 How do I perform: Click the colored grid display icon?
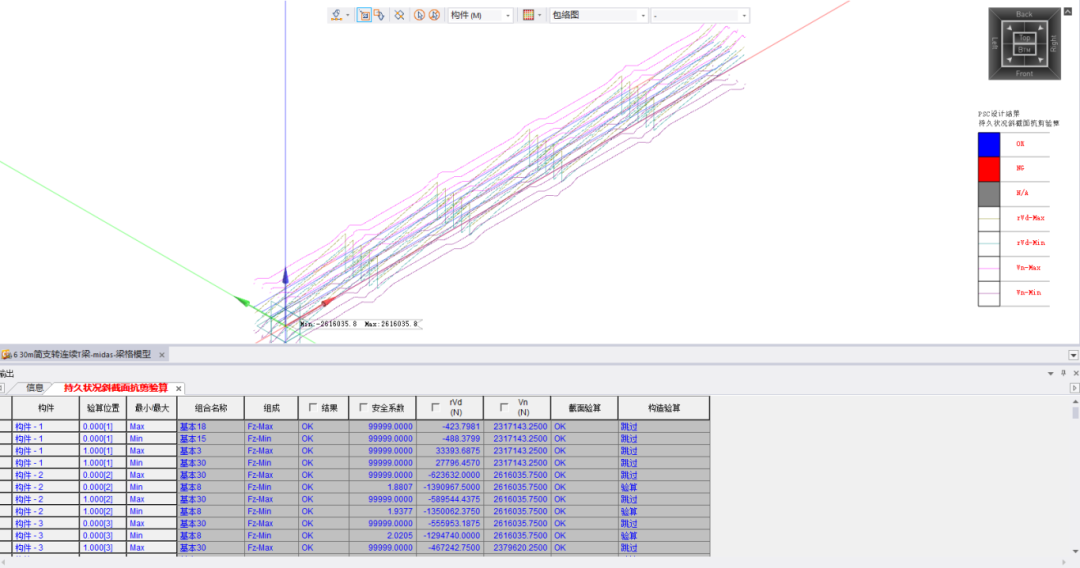(x=528, y=15)
